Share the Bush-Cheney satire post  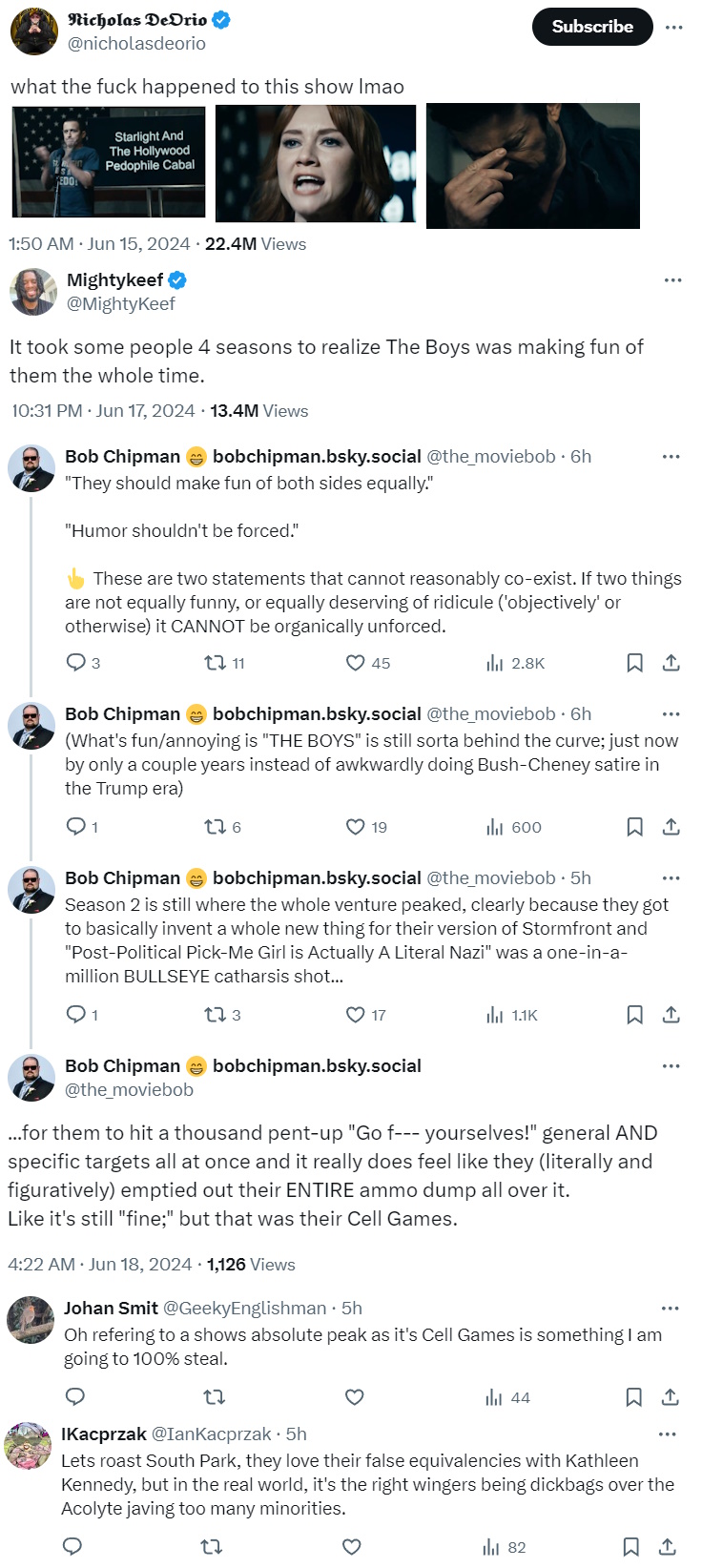click(x=671, y=827)
